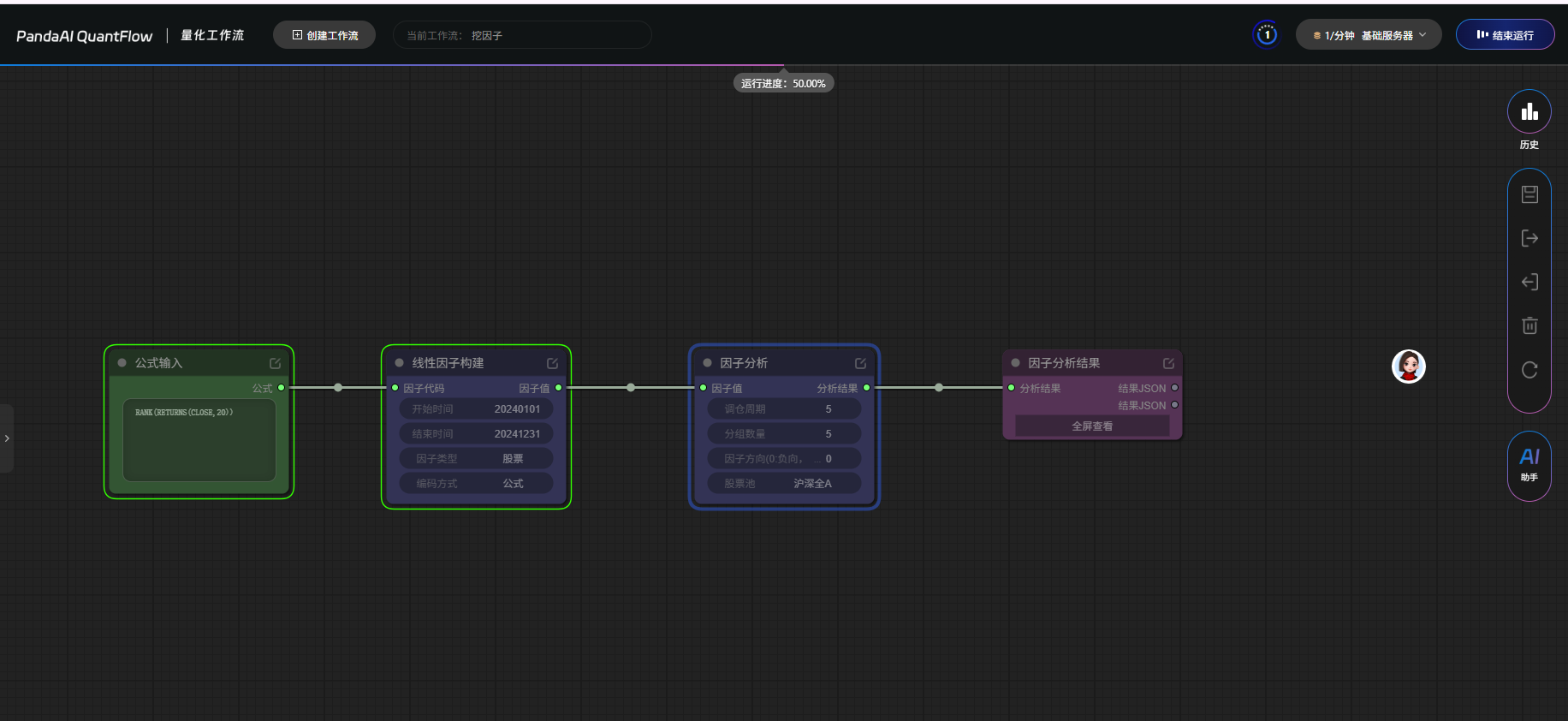Click the formula text box RANK(RETURNS(CLOSE,20))
This screenshot has width=1568, height=721.
[x=199, y=440]
